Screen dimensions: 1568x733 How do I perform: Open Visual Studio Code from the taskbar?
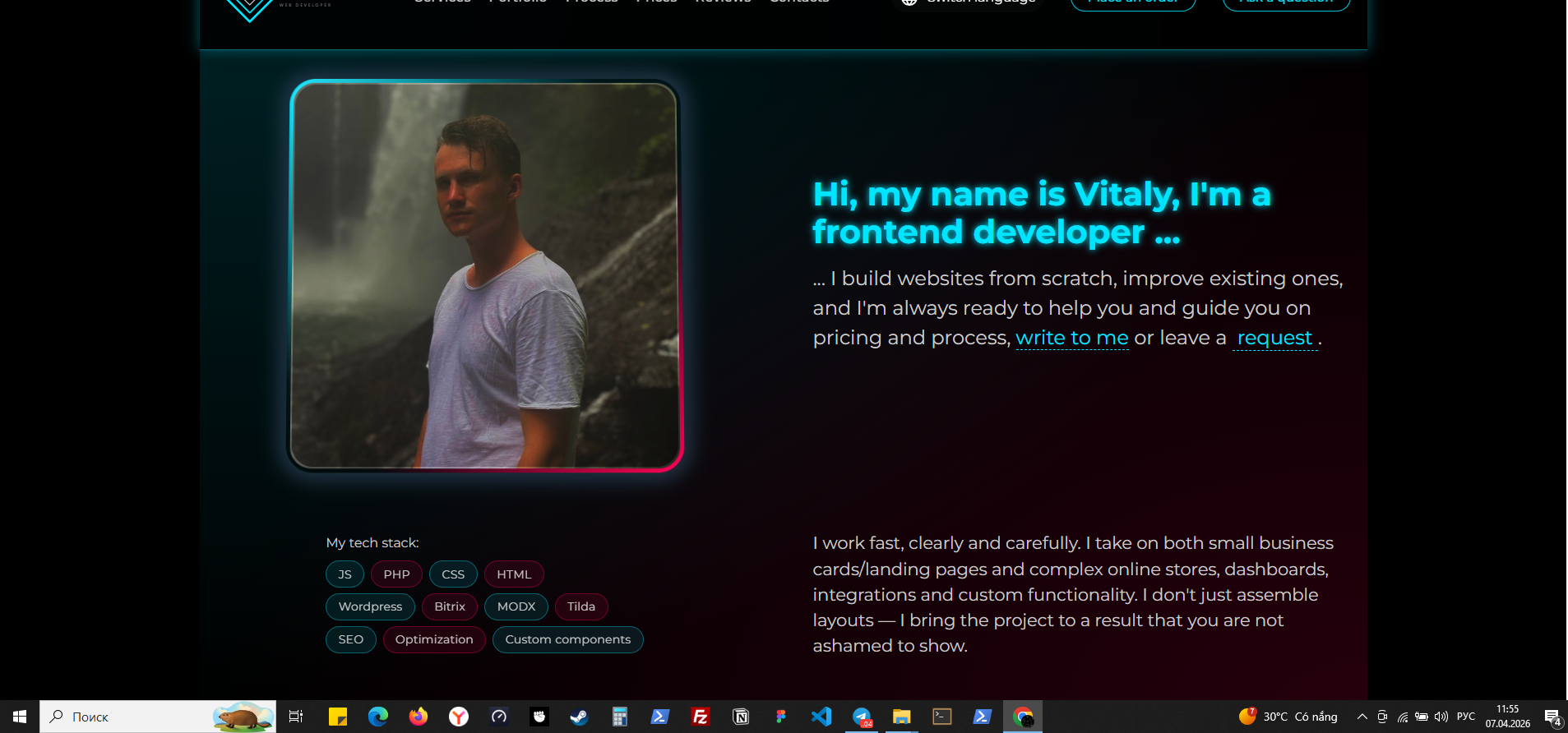click(821, 717)
